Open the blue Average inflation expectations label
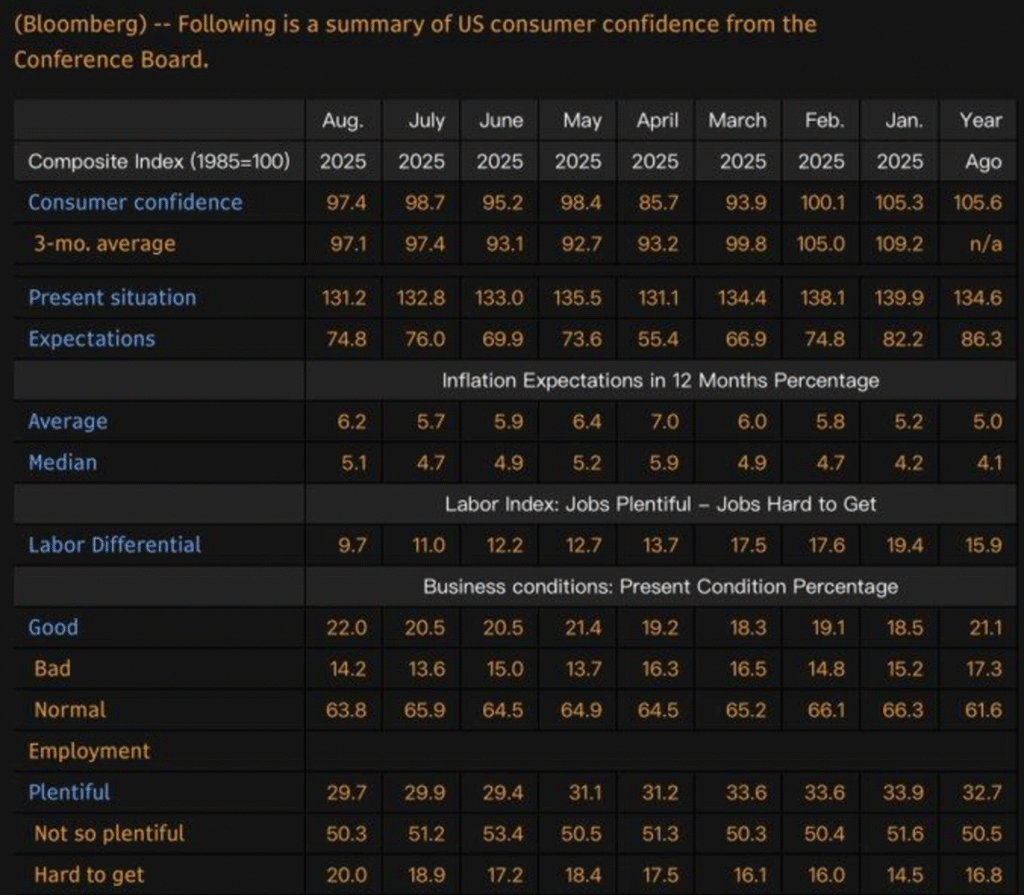This screenshot has height=895, width=1024. point(68,421)
